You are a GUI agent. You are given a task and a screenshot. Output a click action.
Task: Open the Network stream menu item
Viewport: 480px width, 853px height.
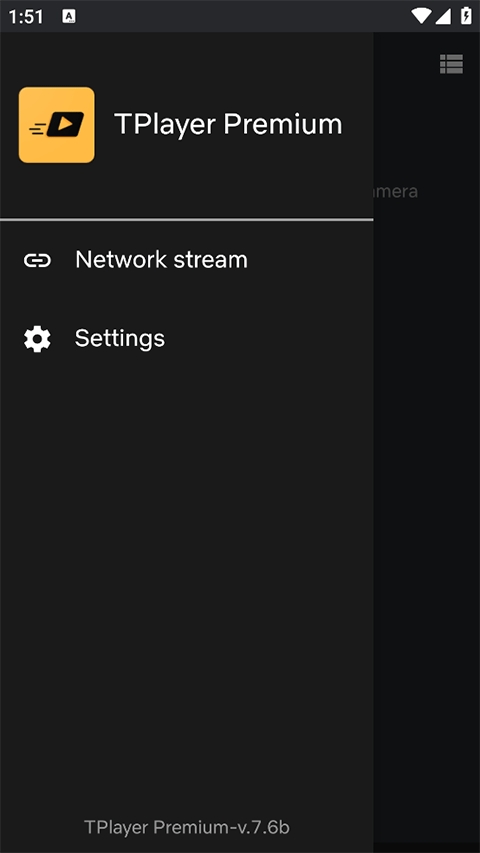click(187, 260)
